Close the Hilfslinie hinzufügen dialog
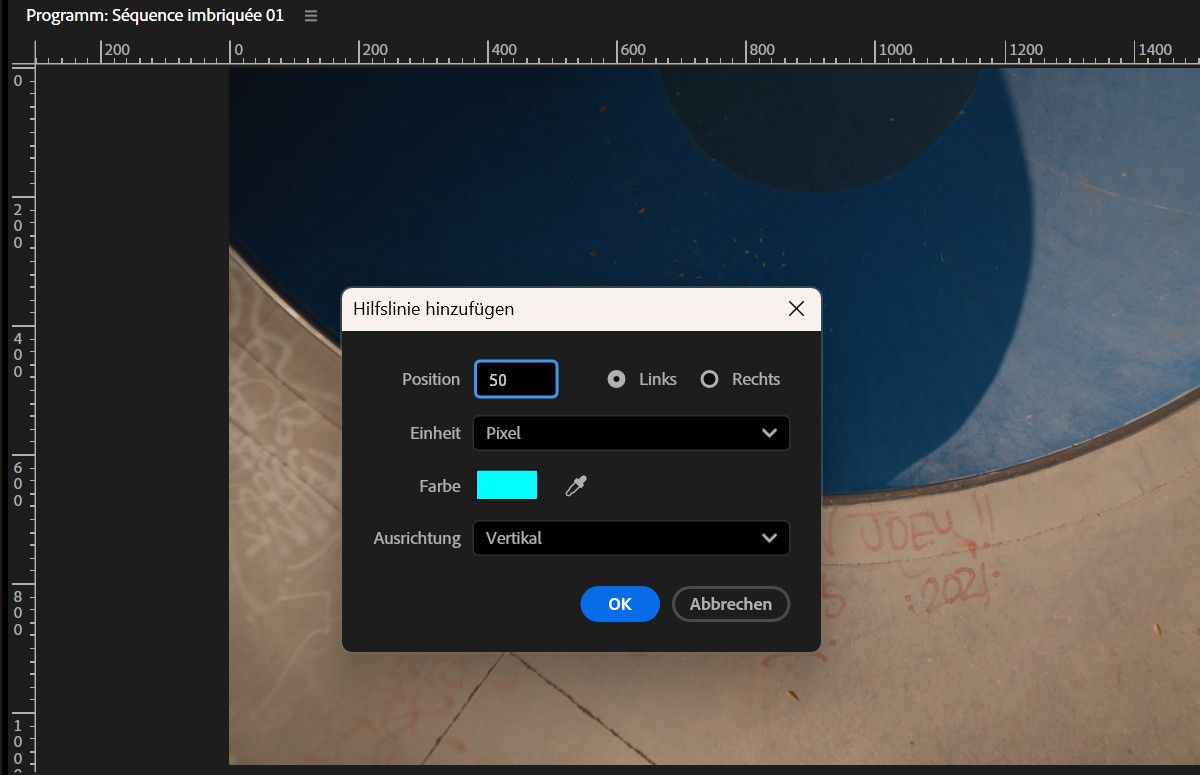 pos(796,309)
